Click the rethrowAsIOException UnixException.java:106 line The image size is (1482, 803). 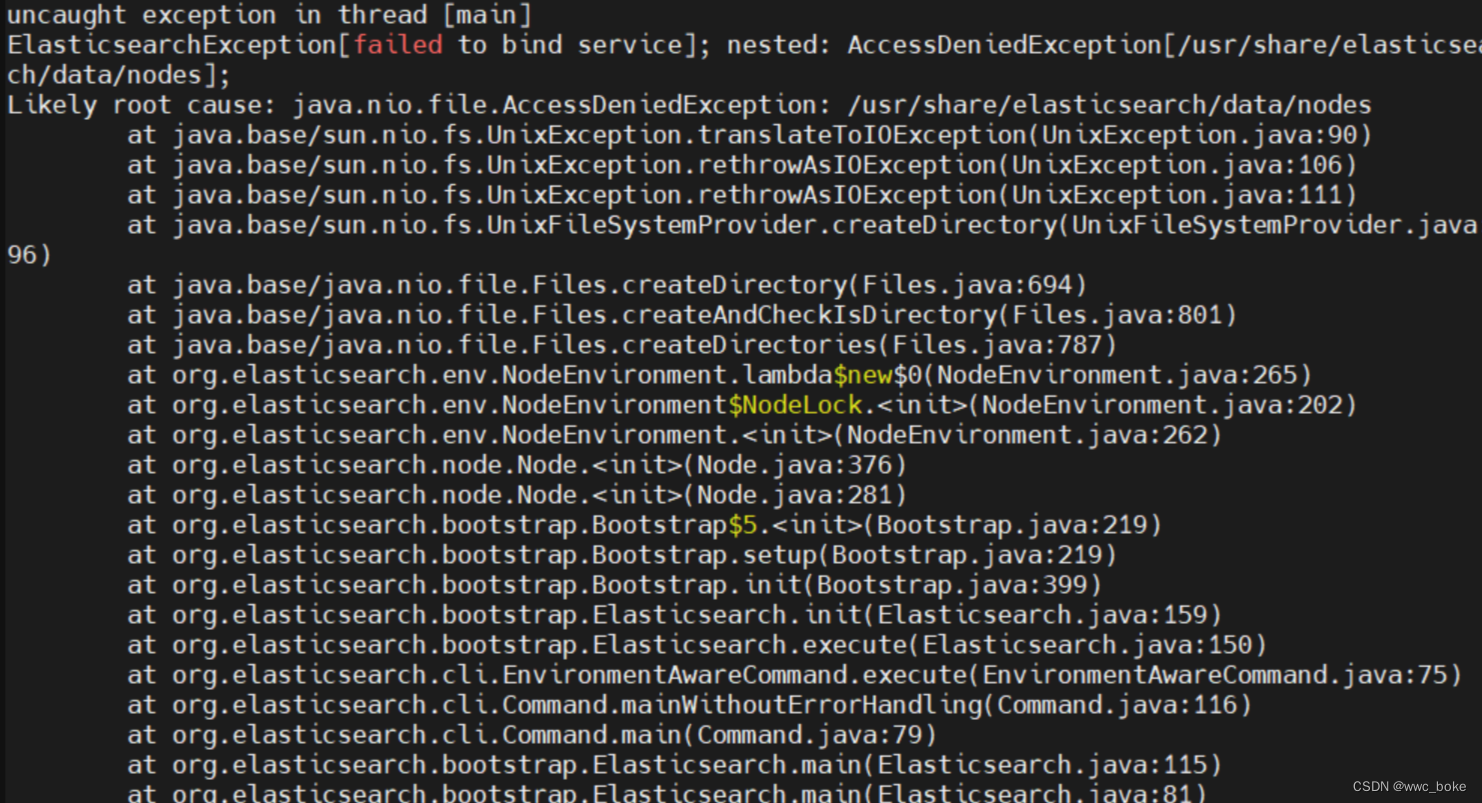[742, 165]
